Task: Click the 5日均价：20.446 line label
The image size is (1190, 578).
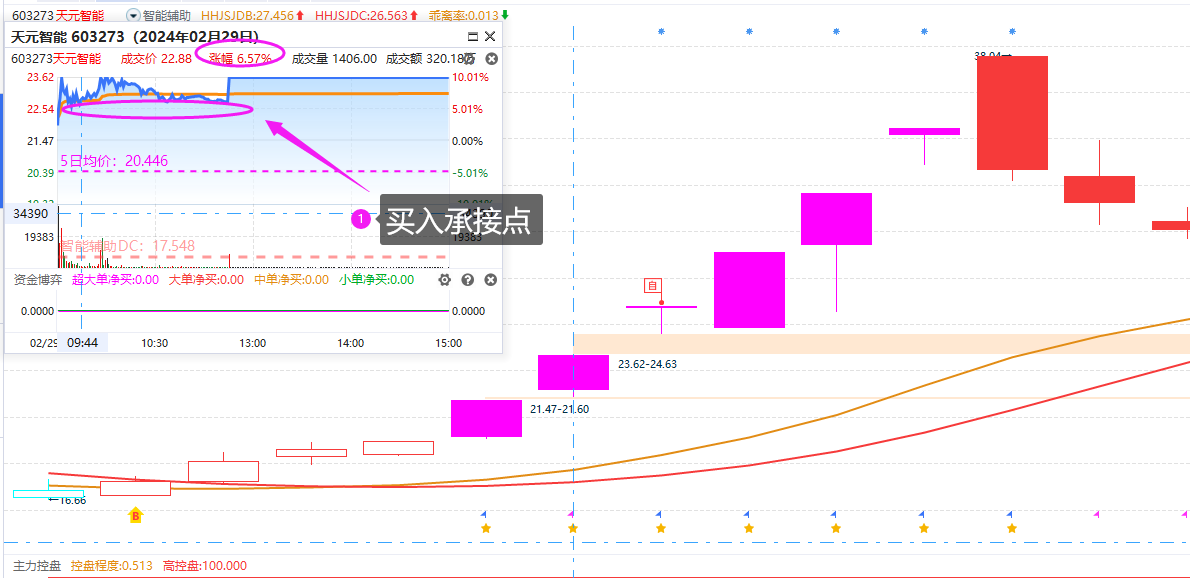Action: click(x=114, y=160)
